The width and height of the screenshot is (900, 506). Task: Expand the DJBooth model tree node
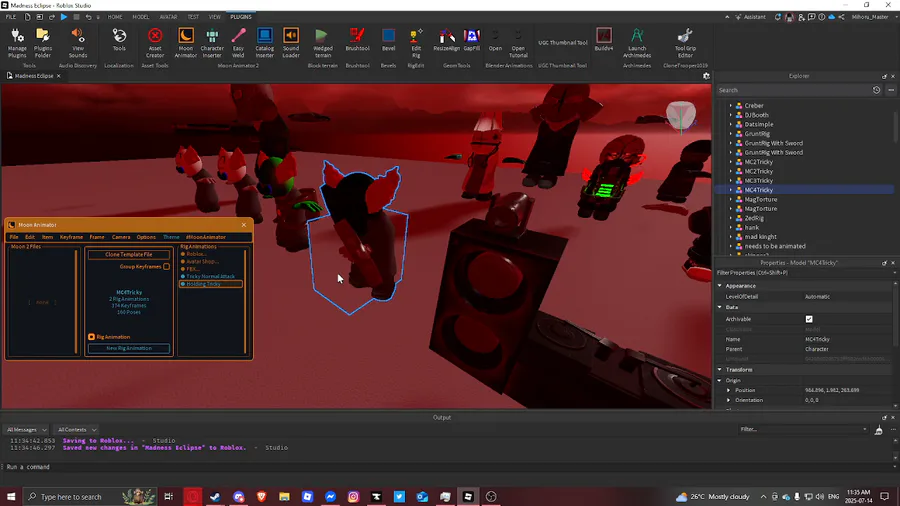[x=731, y=115]
